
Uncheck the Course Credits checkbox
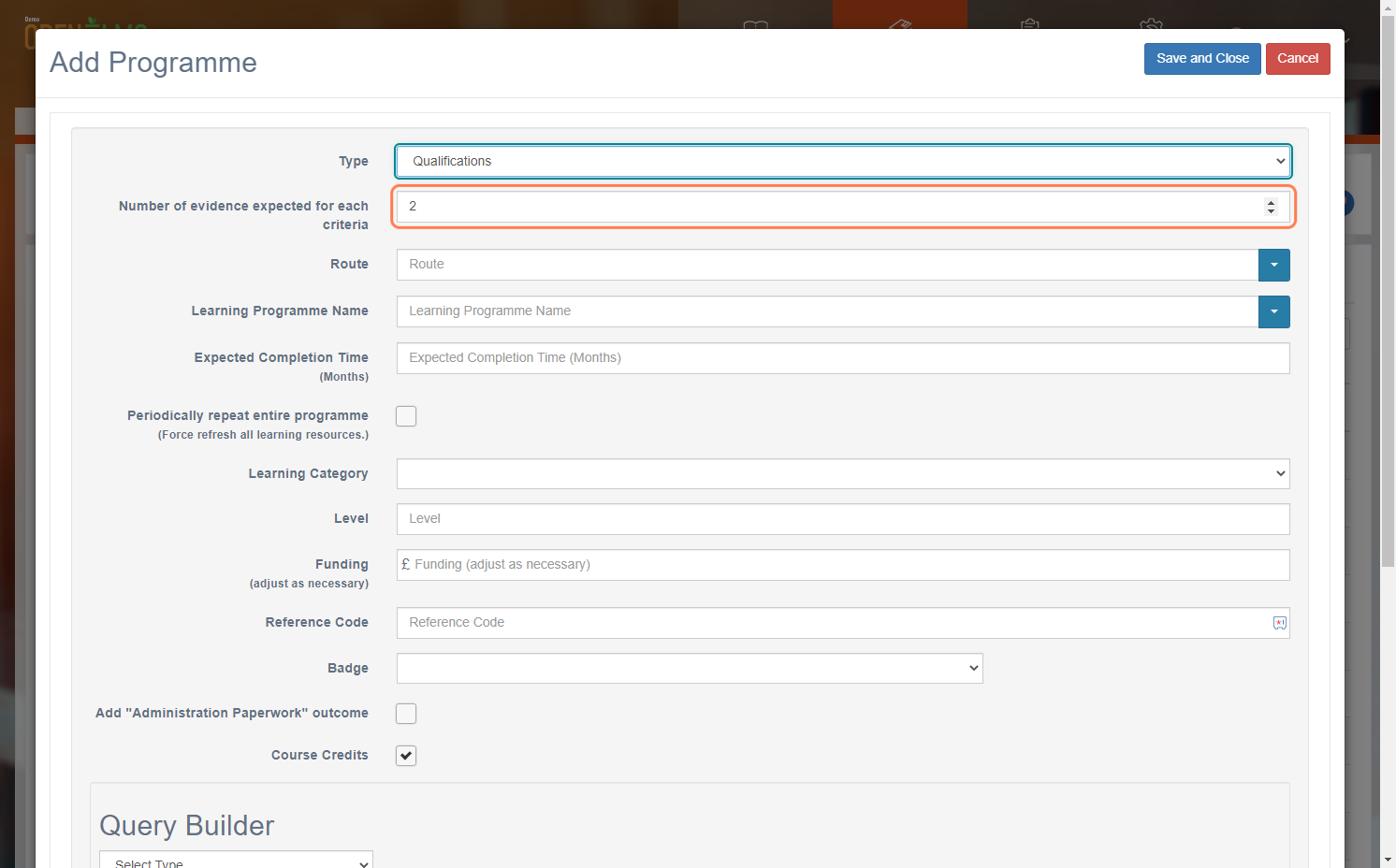(x=406, y=756)
